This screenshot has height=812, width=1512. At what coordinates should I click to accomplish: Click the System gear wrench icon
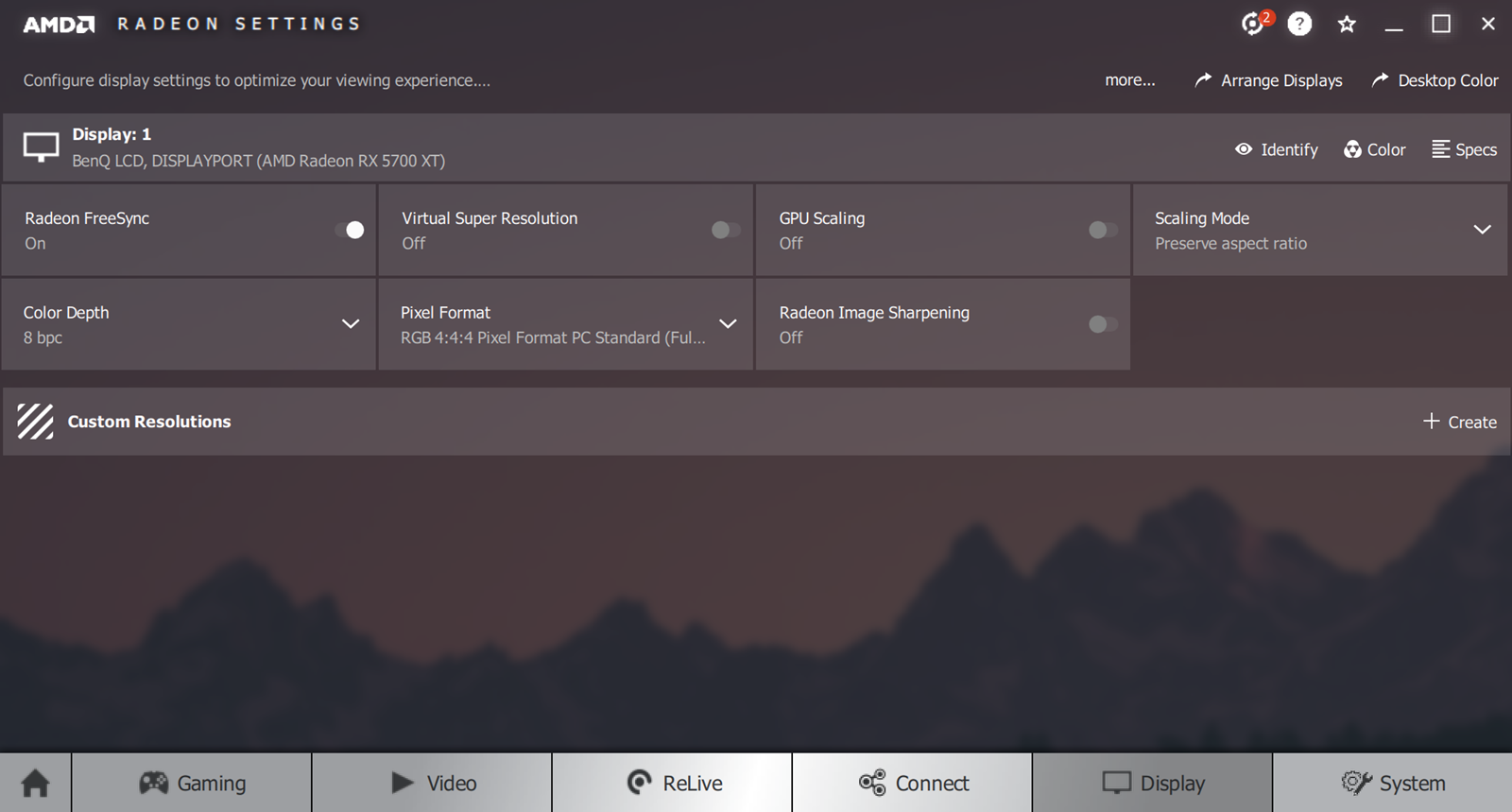(1356, 783)
